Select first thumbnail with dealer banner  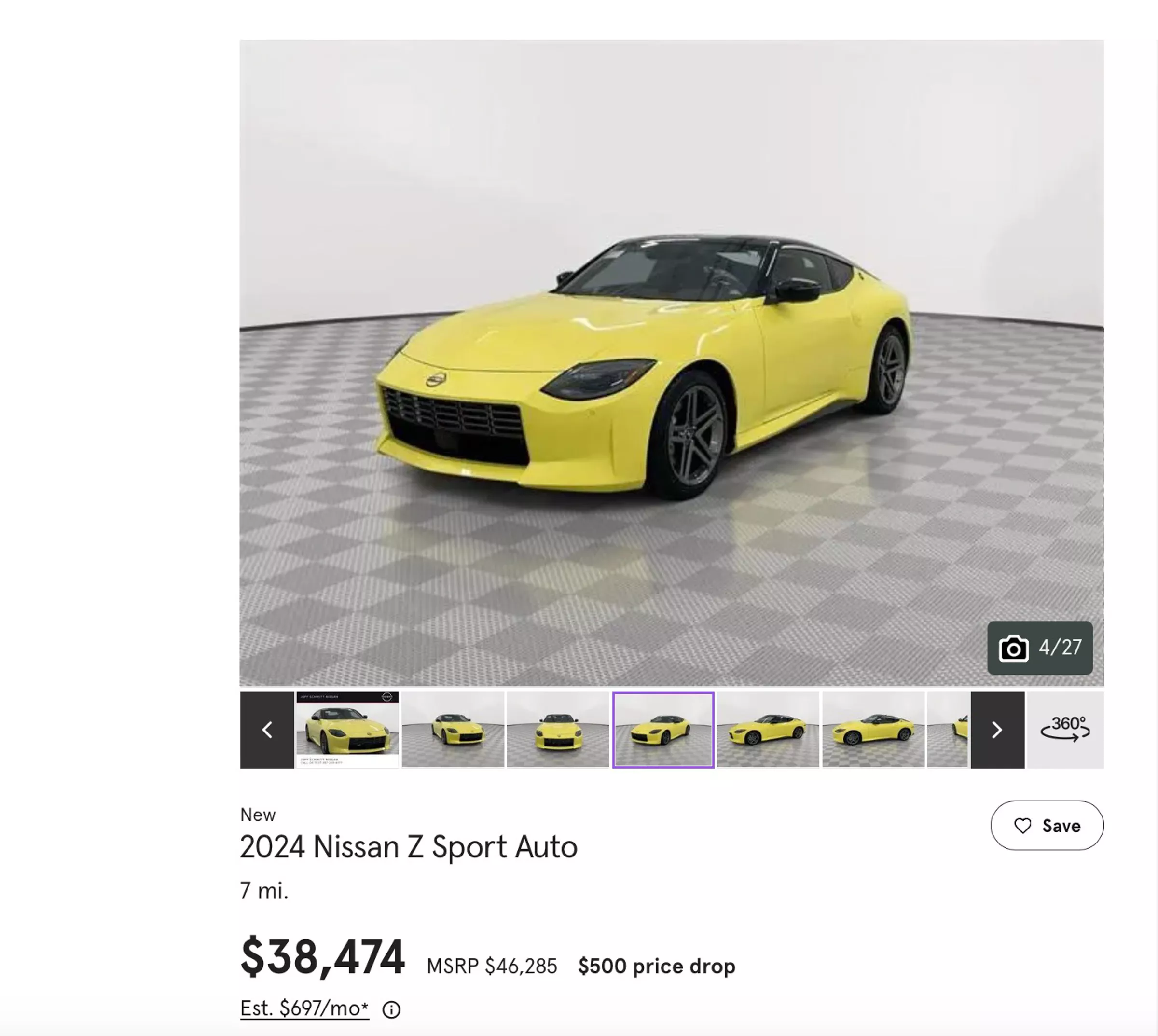click(x=348, y=730)
